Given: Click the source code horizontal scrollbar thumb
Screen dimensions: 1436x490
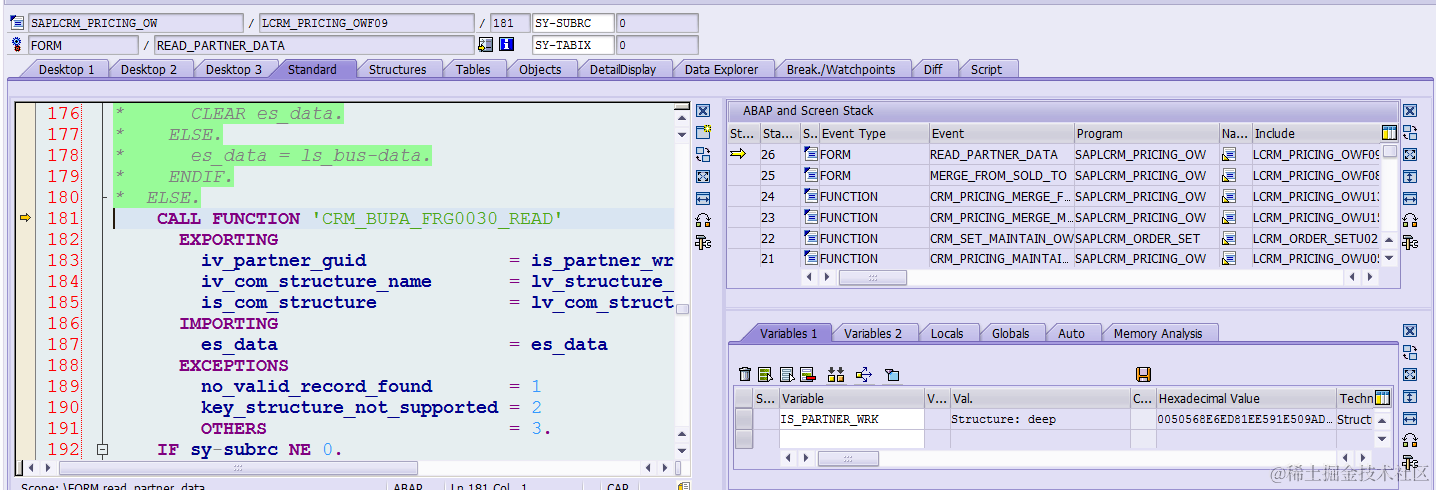Looking at the screenshot, I should pos(238,467).
